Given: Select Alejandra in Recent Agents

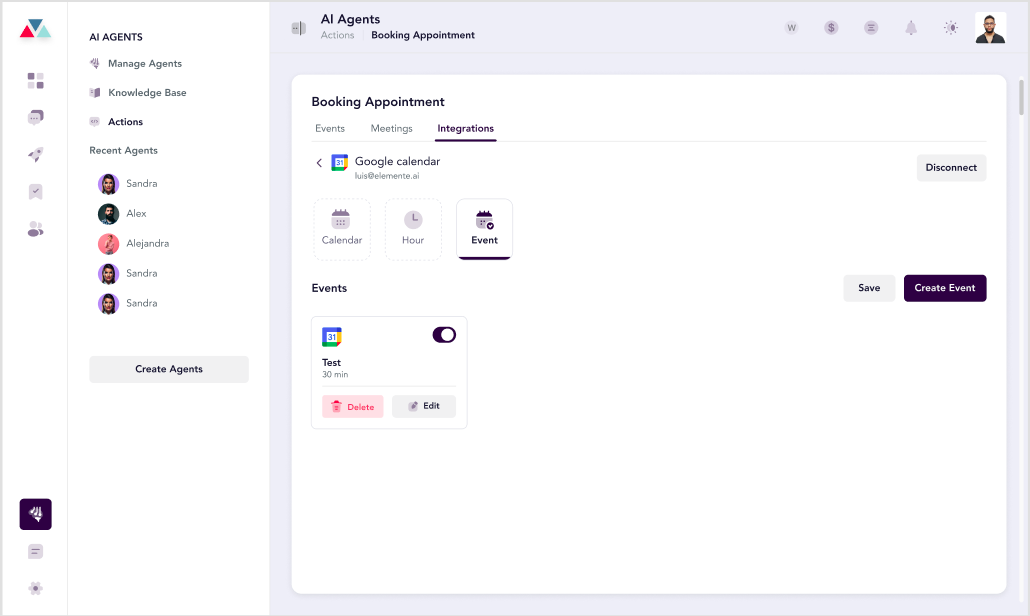Looking at the screenshot, I should coord(147,244).
